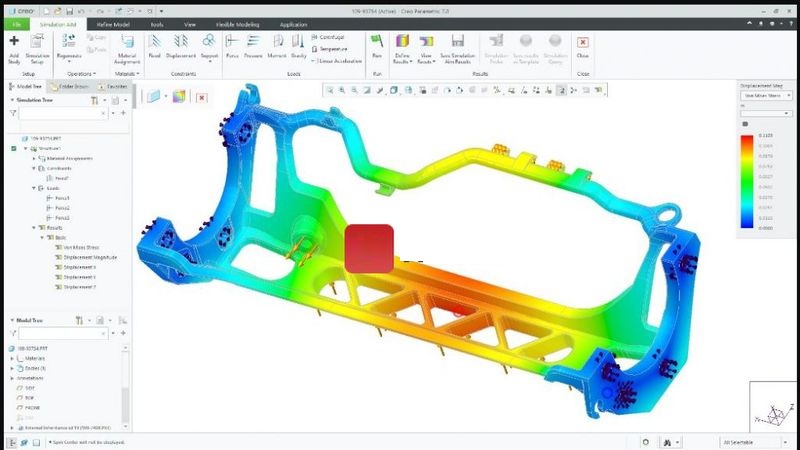Click the circular status icon in status bar
This screenshot has height=450, width=800.
tap(645, 442)
